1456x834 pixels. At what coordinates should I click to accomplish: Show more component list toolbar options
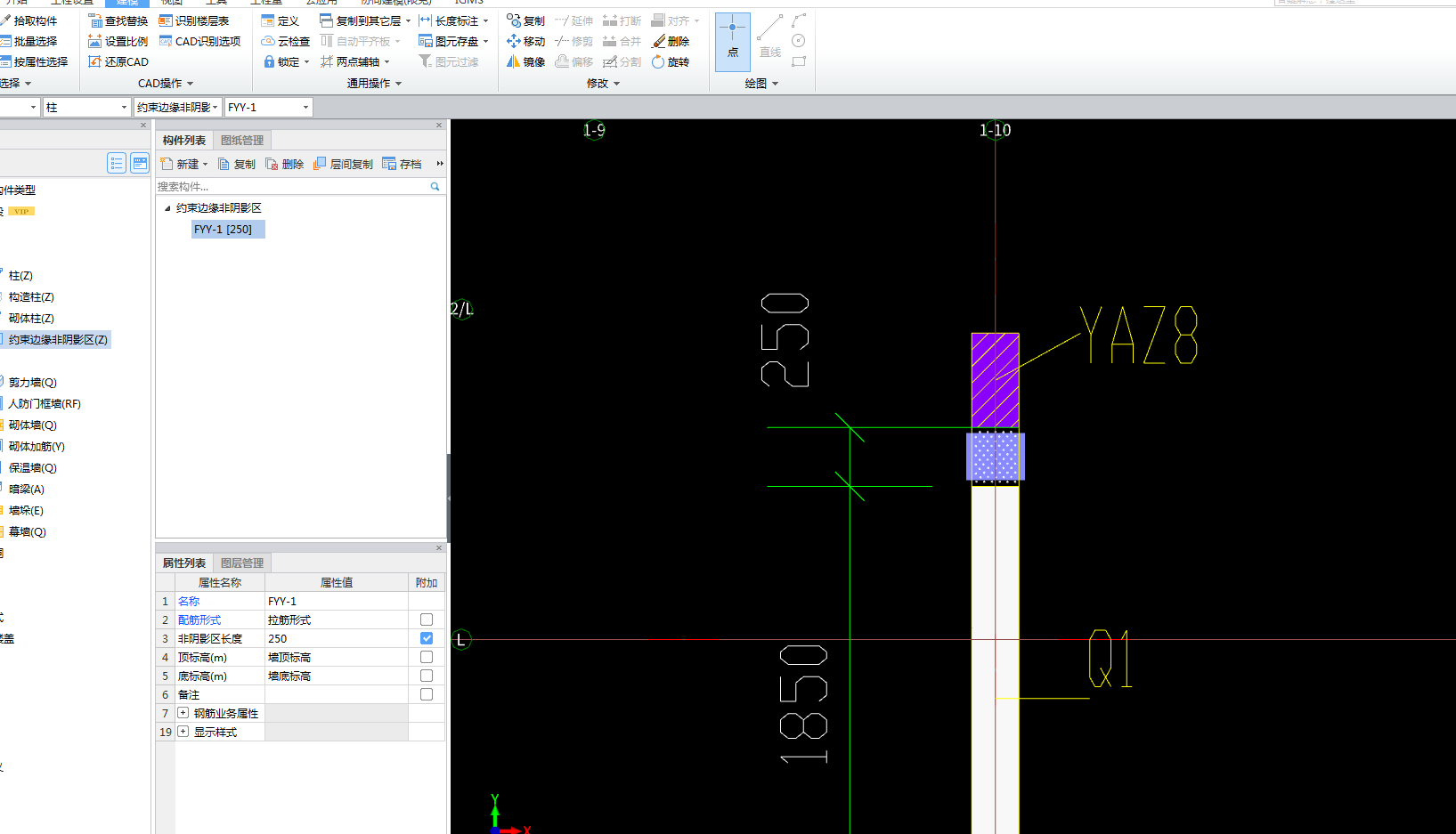440,164
